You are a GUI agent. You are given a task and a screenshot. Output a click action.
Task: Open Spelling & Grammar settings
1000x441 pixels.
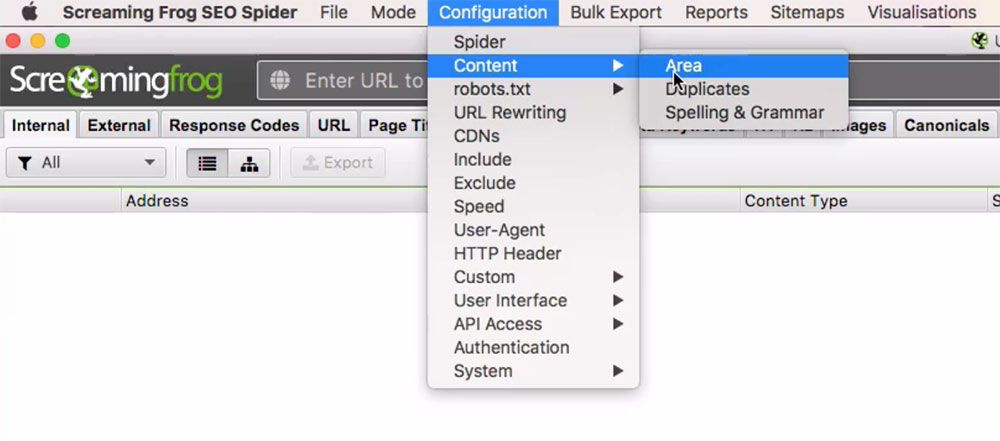click(744, 113)
